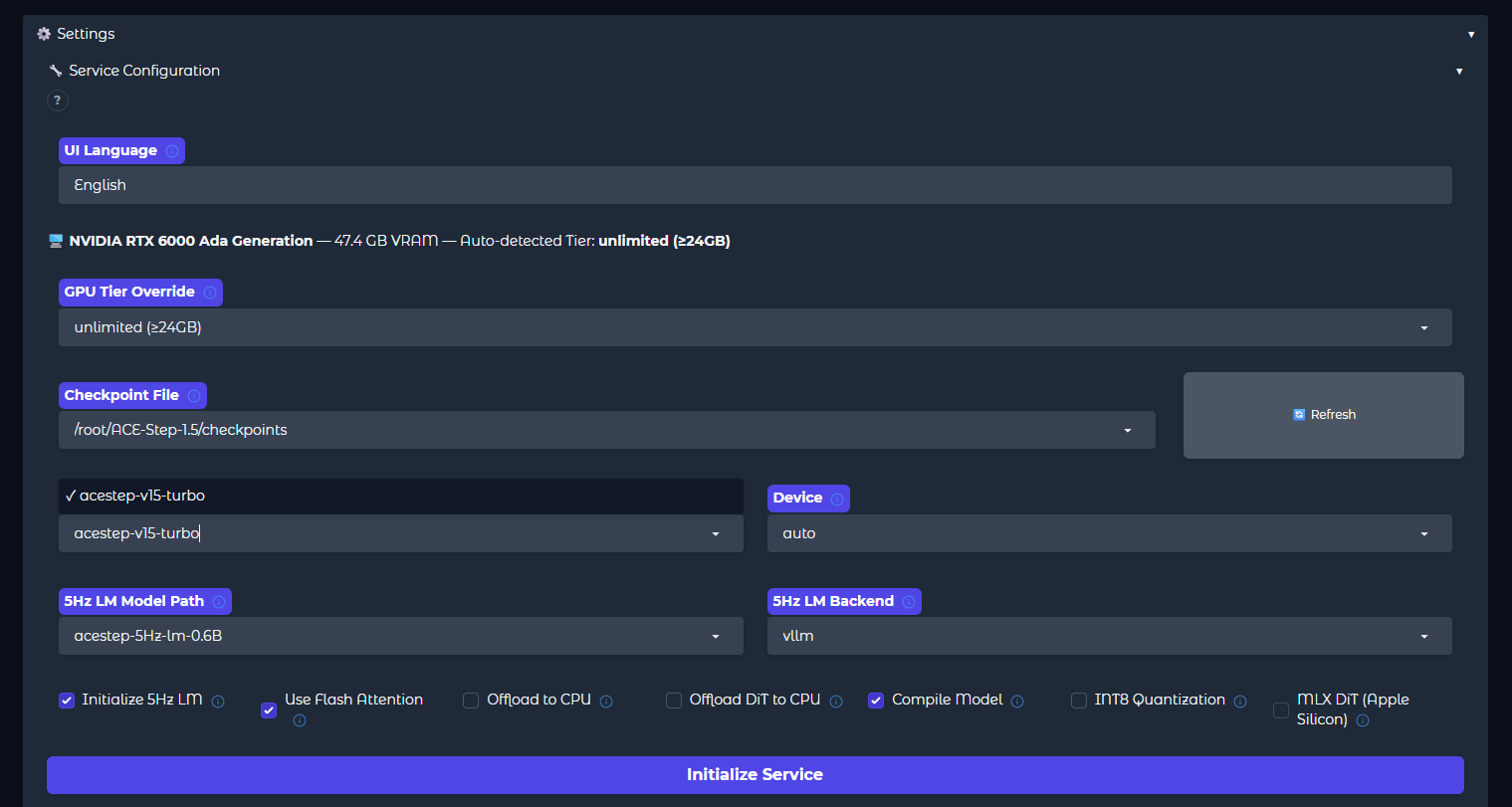
Task: Click info icon next to 5Hz LM Backend
Action: (909, 602)
